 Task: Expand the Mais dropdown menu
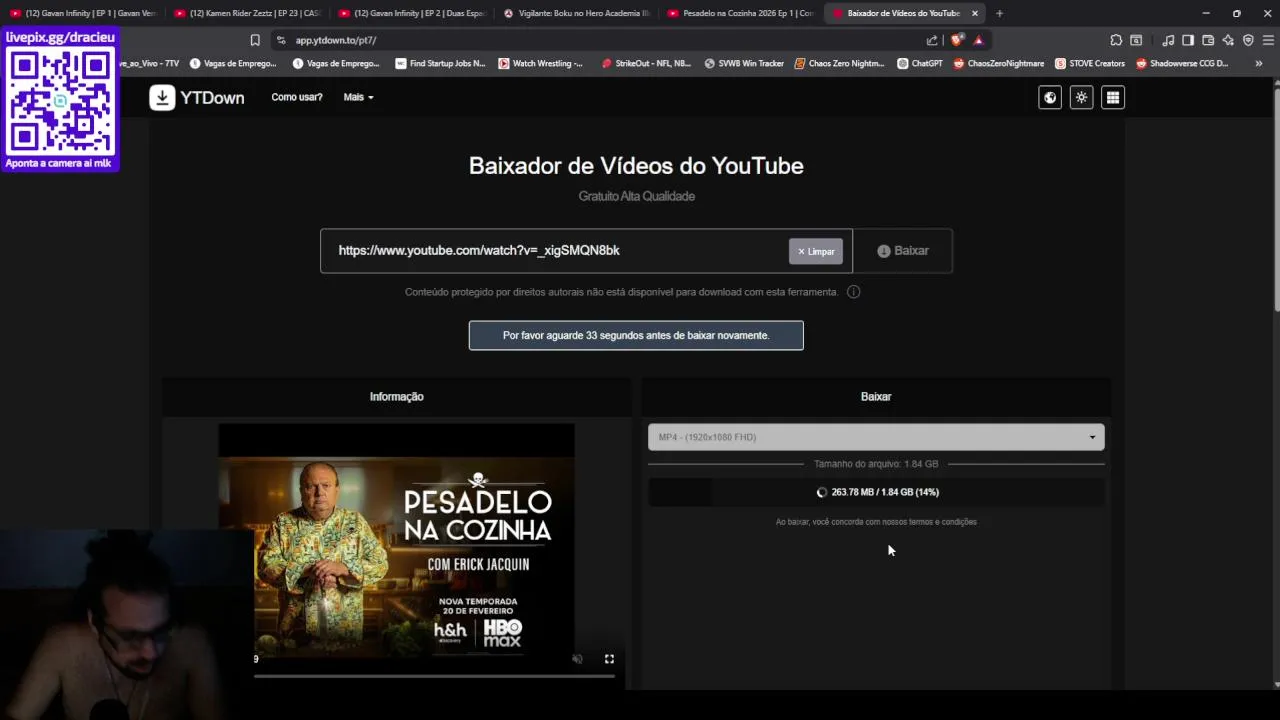pyautogui.click(x=358, y=97)
